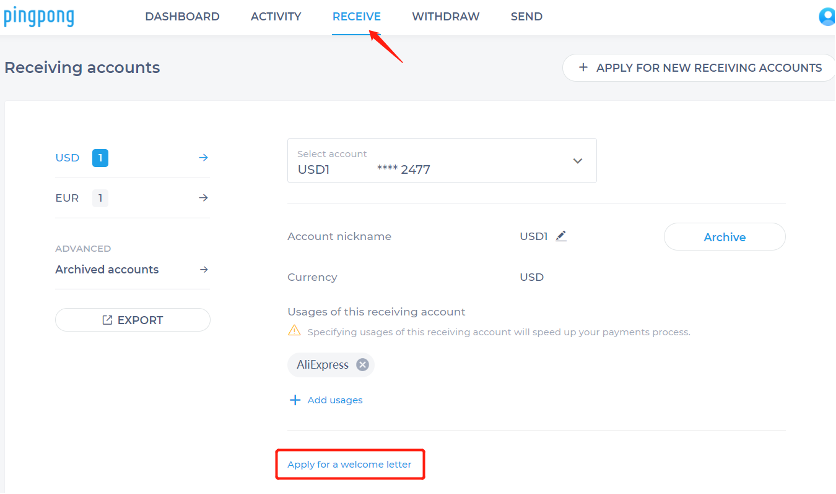The image size is (836, 494).
Task: Click the EXPORT button
Action: [x=133, y=320]
